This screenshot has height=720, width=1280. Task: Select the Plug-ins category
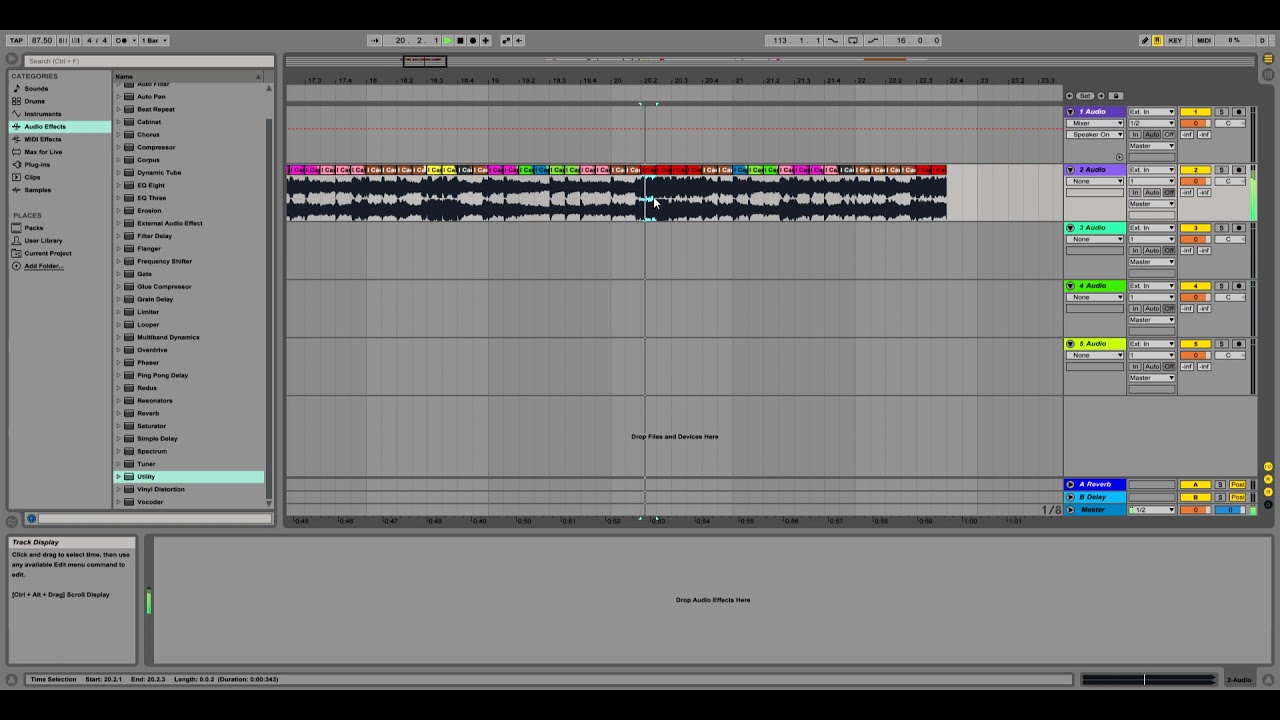(x=37, y=164)
